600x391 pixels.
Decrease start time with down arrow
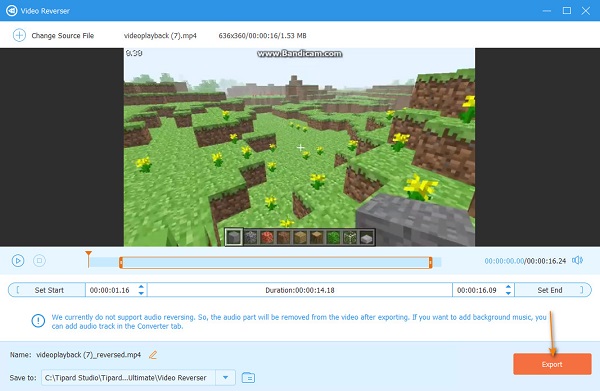[x=141, y=293]
